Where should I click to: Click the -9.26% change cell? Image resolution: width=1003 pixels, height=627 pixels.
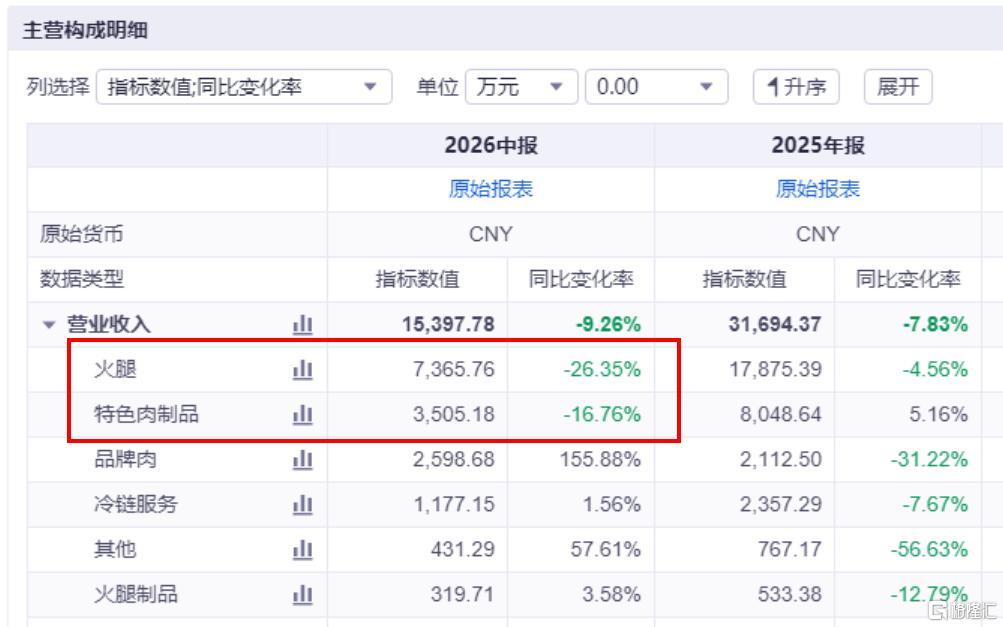pyautogui.click(x=608, y=324)
